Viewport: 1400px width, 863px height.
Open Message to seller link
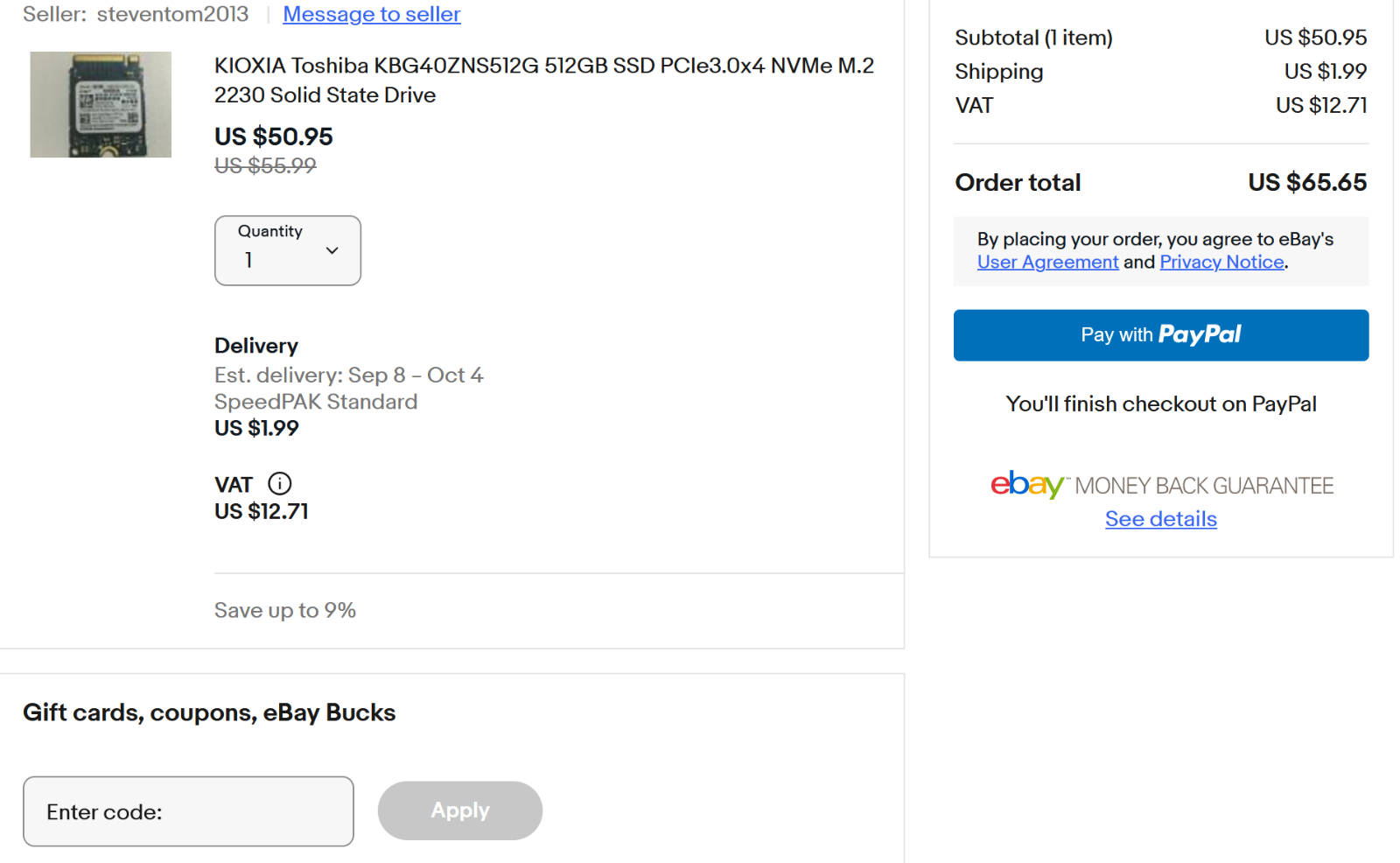pos(372,14)
